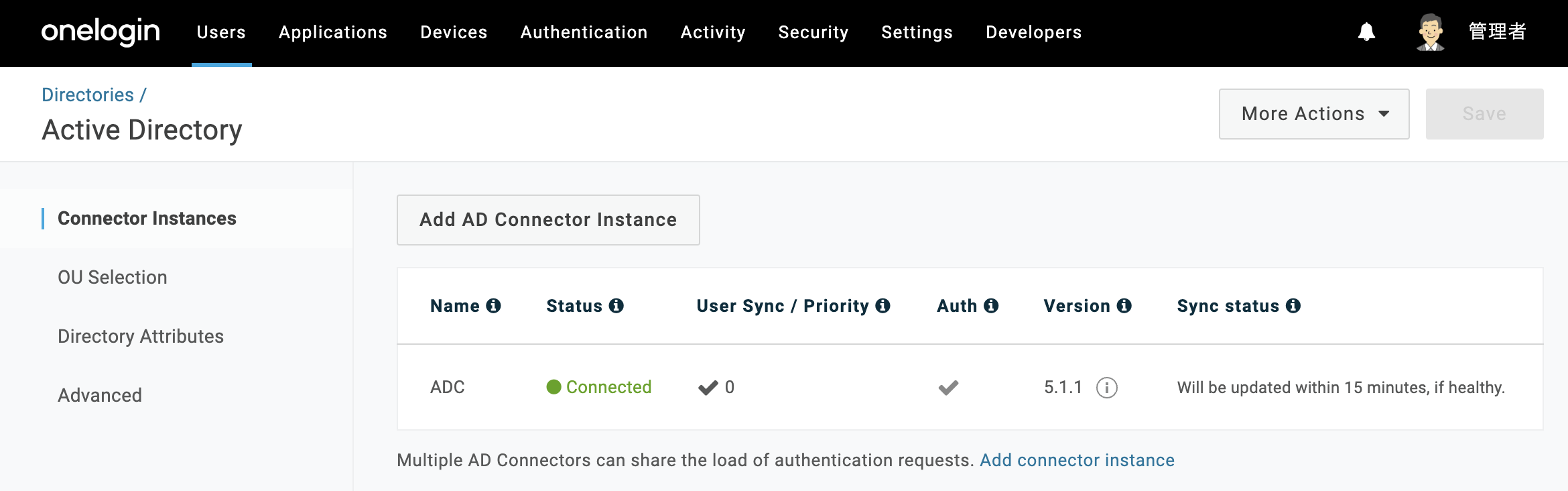This screenshot has height=491, width=1568.
Task: Click the Add AD Connector Instance button
Action: pyautogui.click(x=548, y=220)
